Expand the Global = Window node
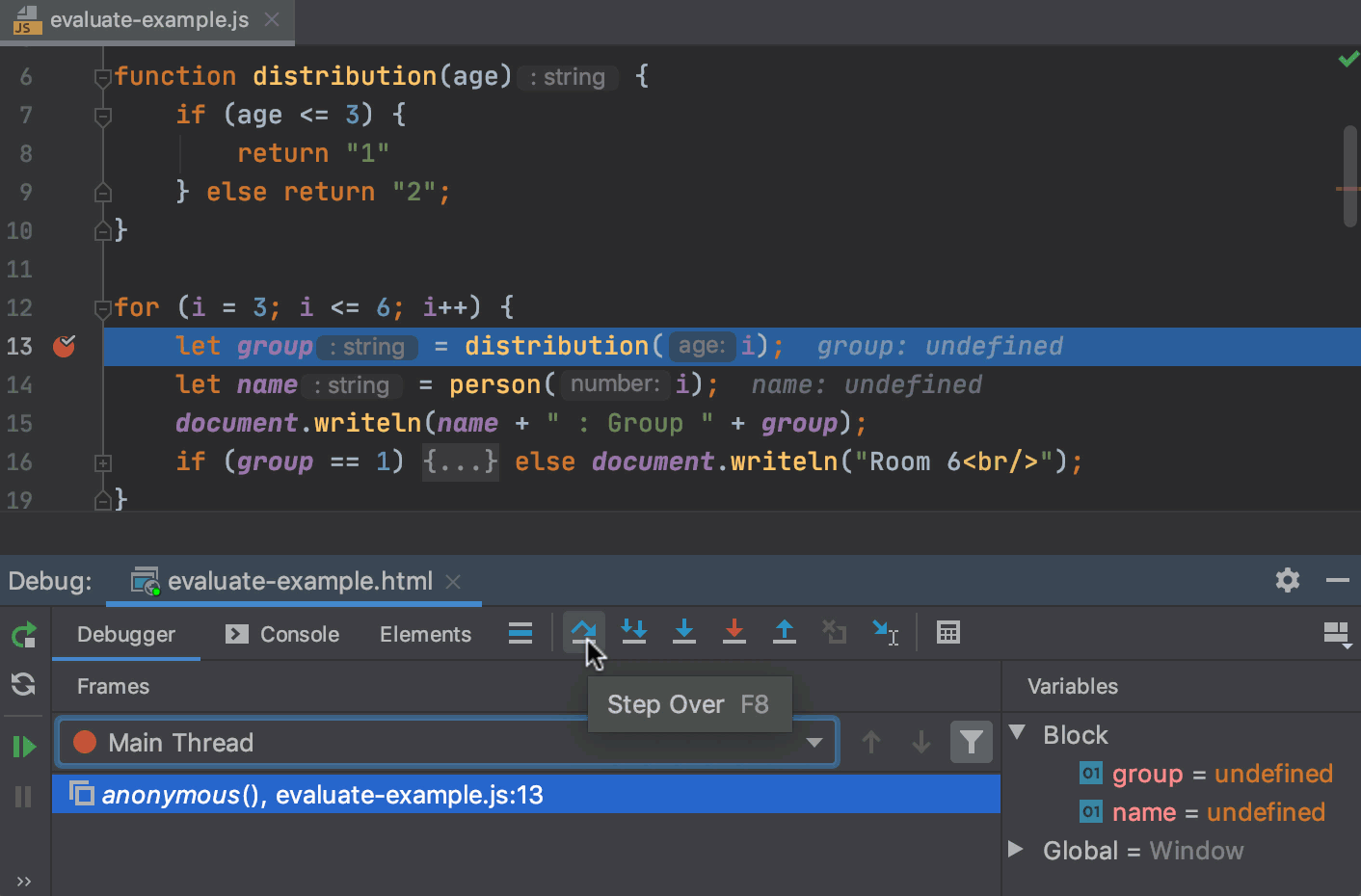 1015,850
